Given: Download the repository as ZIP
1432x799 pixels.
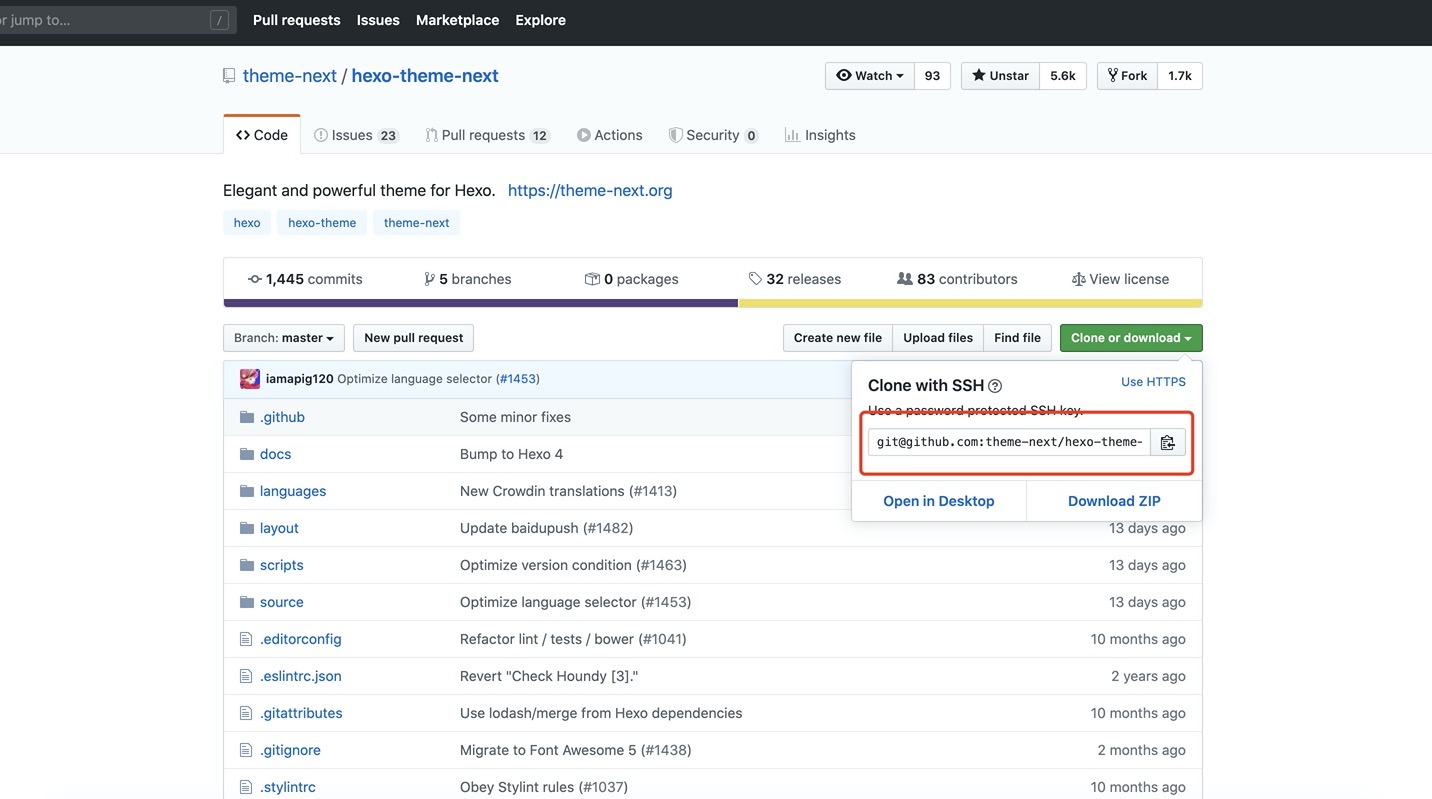Looking at the screenshot, I should [1113, 500].
